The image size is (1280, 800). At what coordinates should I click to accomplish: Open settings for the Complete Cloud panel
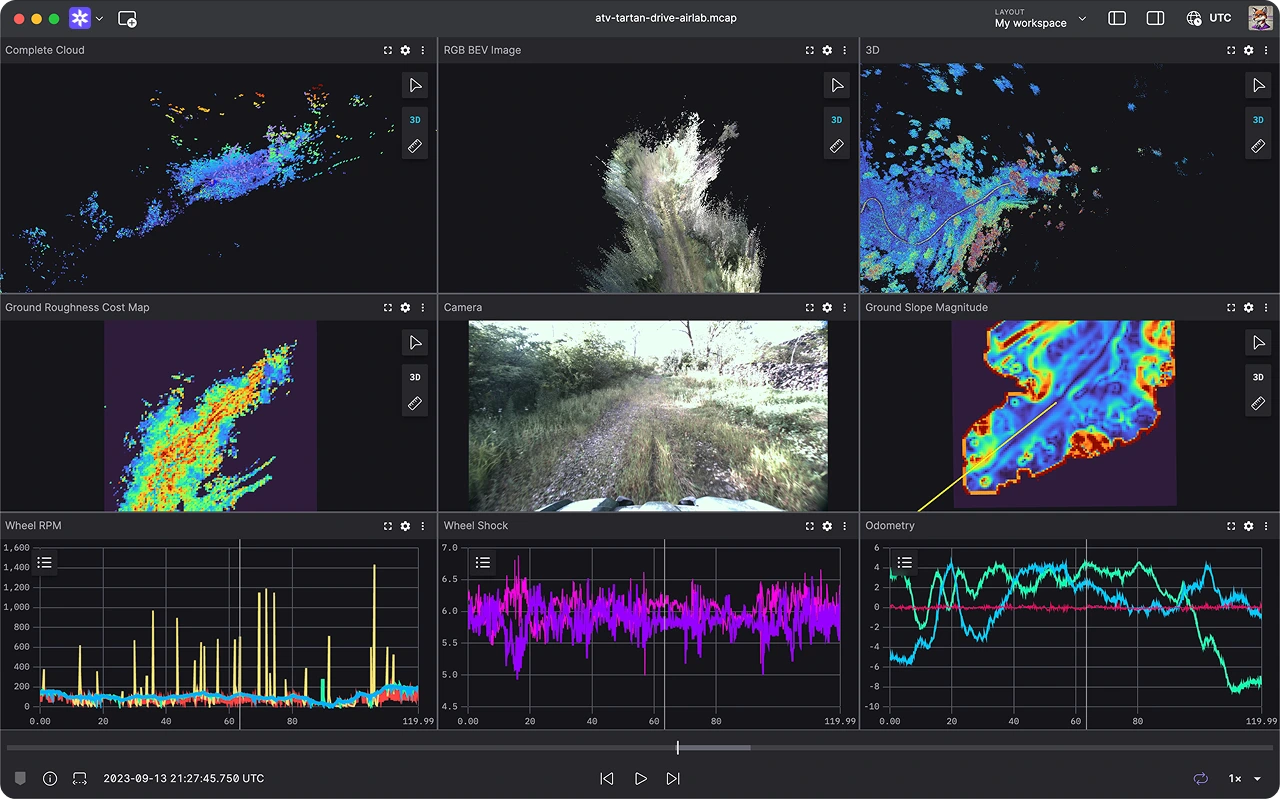coord(405,50)
